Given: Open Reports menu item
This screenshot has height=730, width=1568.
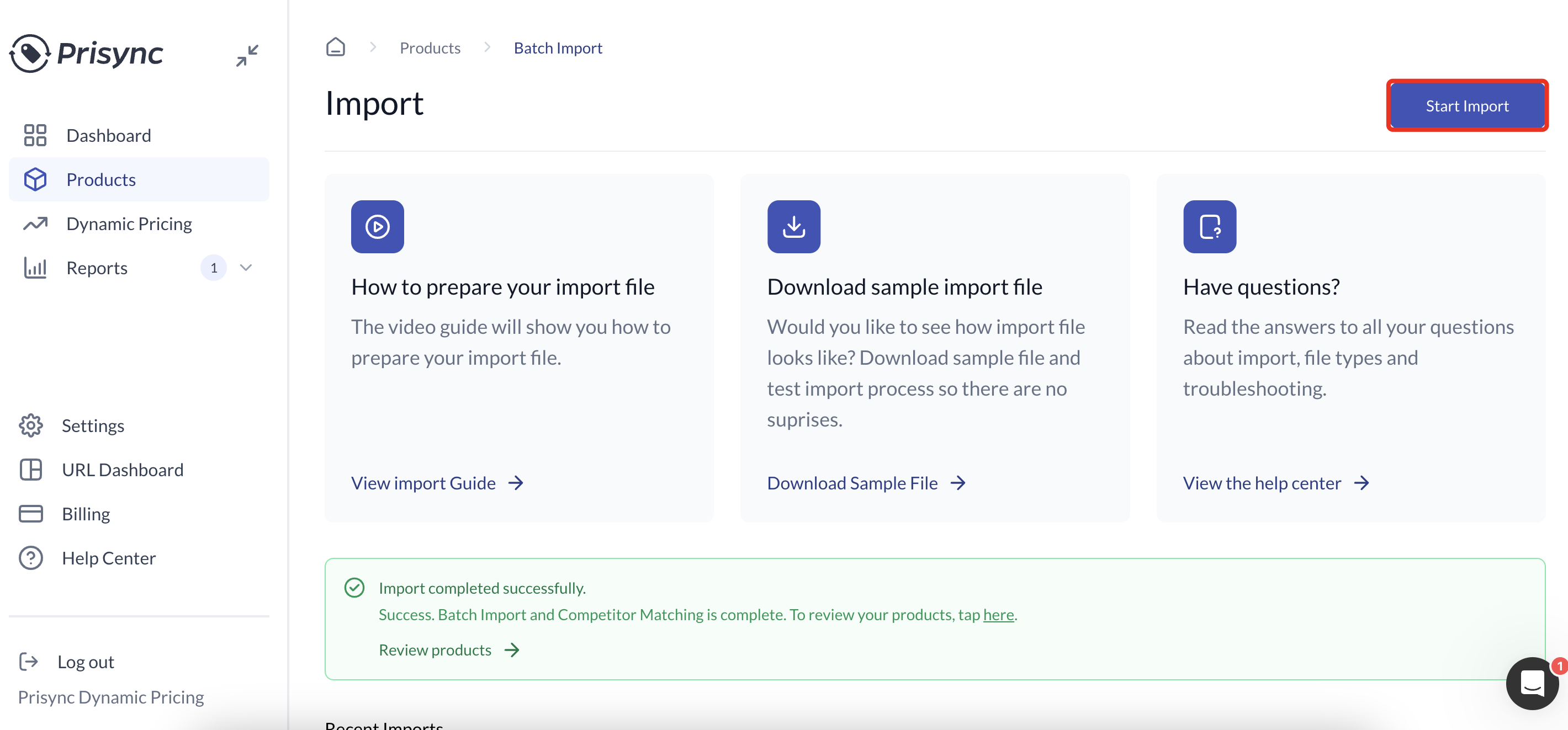Looking at the screenshot, I should point(139,268).
